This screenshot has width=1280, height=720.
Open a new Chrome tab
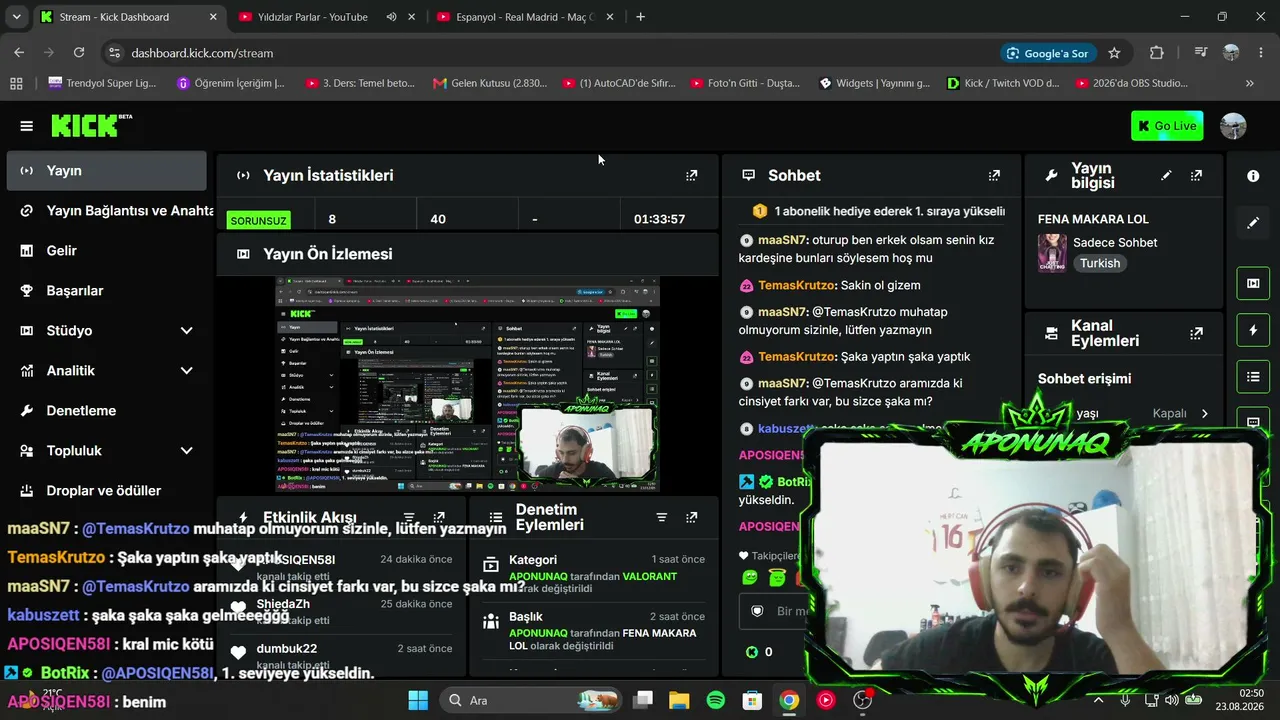point(641,17)
